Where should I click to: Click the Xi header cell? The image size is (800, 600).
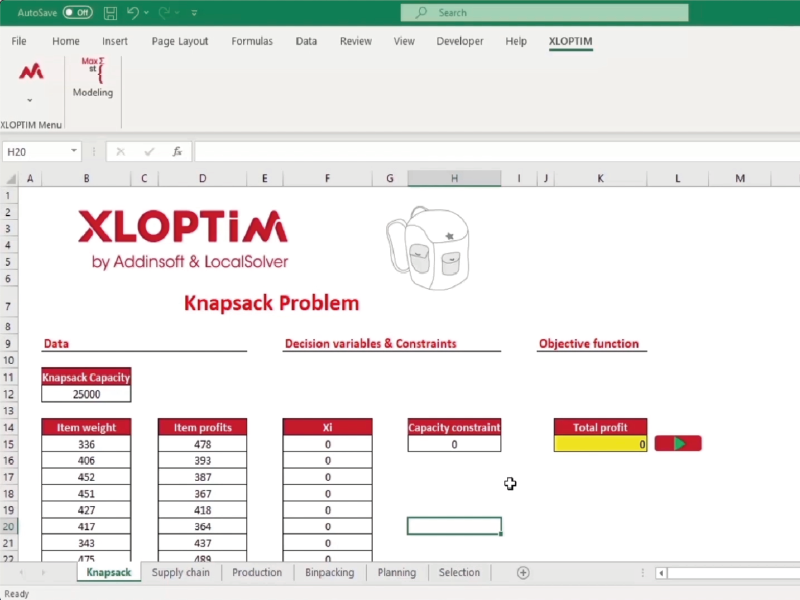click(x=327, y=428)
